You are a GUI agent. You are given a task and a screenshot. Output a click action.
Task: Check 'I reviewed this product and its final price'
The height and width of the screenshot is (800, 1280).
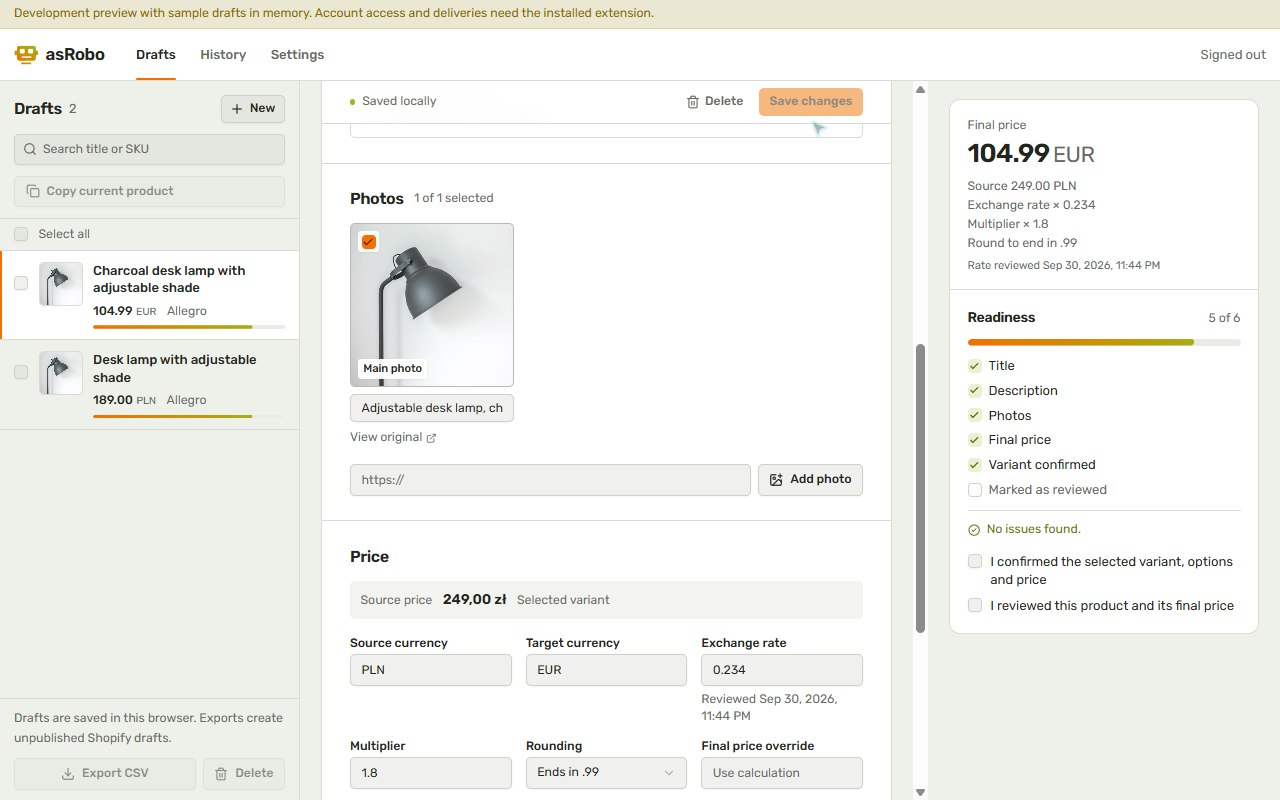[975, 606]
